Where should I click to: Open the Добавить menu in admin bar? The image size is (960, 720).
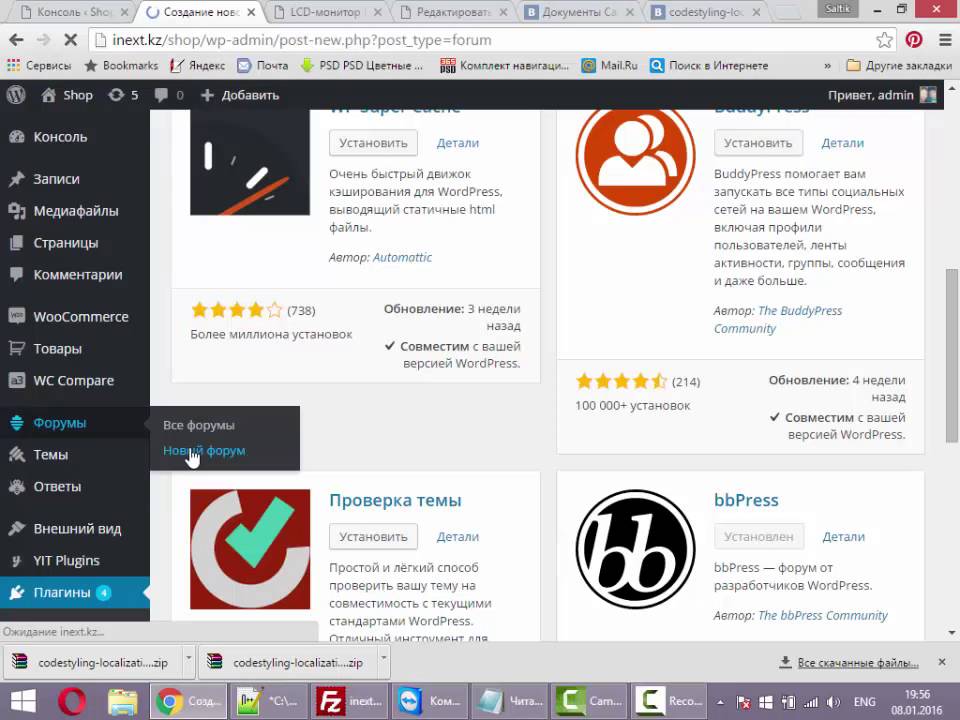(239, 95)
